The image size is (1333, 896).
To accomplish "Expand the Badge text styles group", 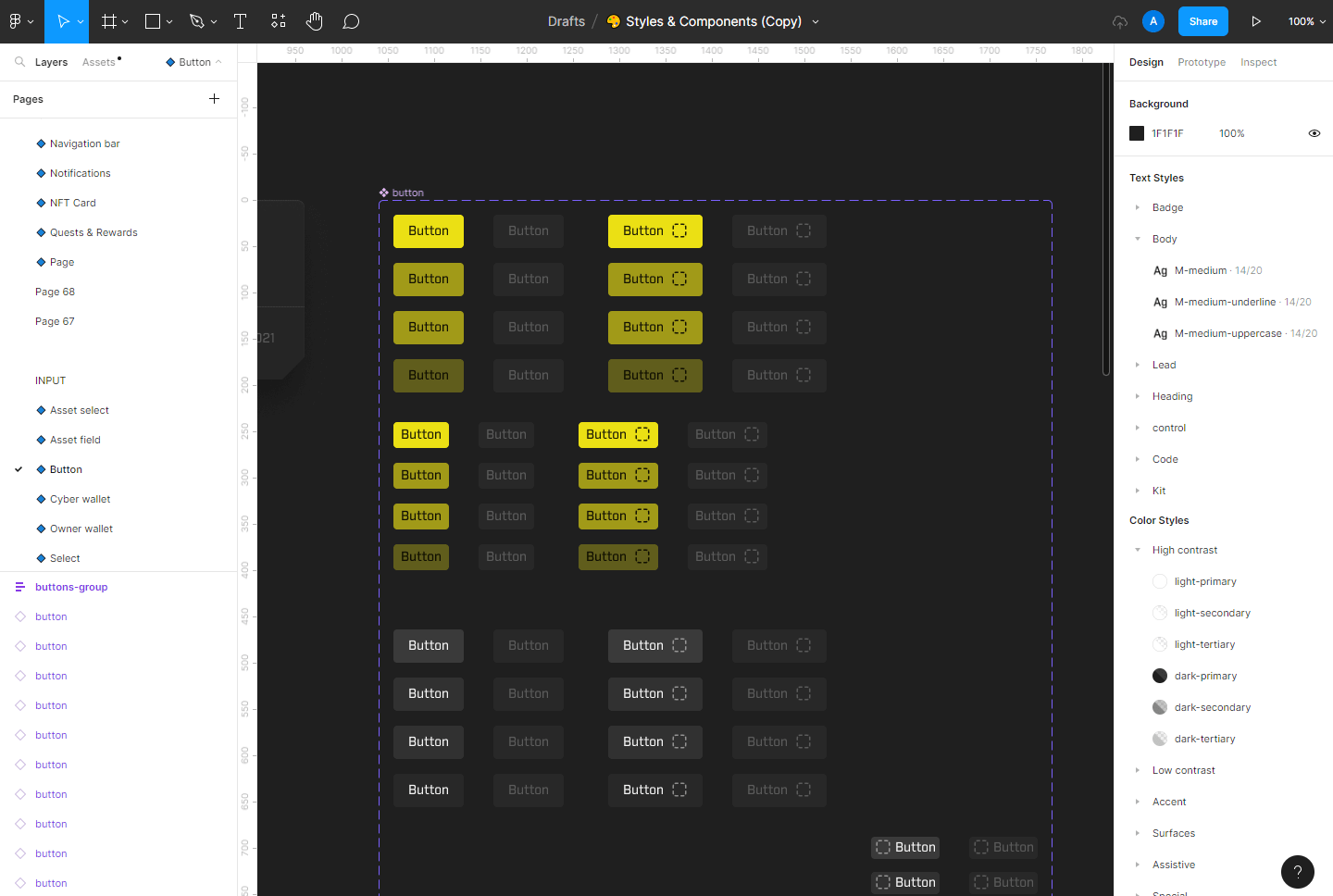I will click(x=1138, y=207).
